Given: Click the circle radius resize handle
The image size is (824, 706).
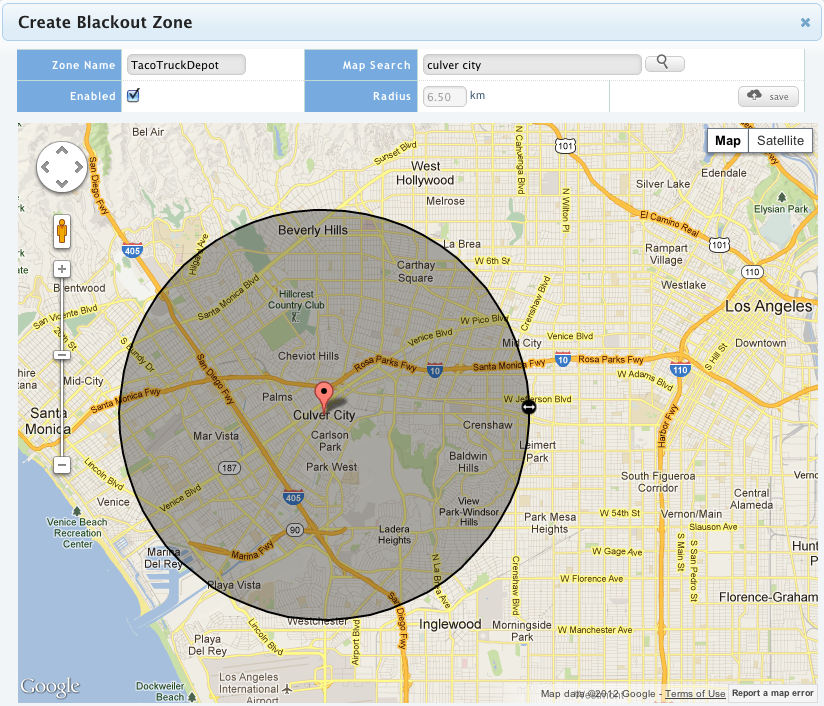Looking at the screenshot, I should [x=528, y=405].
